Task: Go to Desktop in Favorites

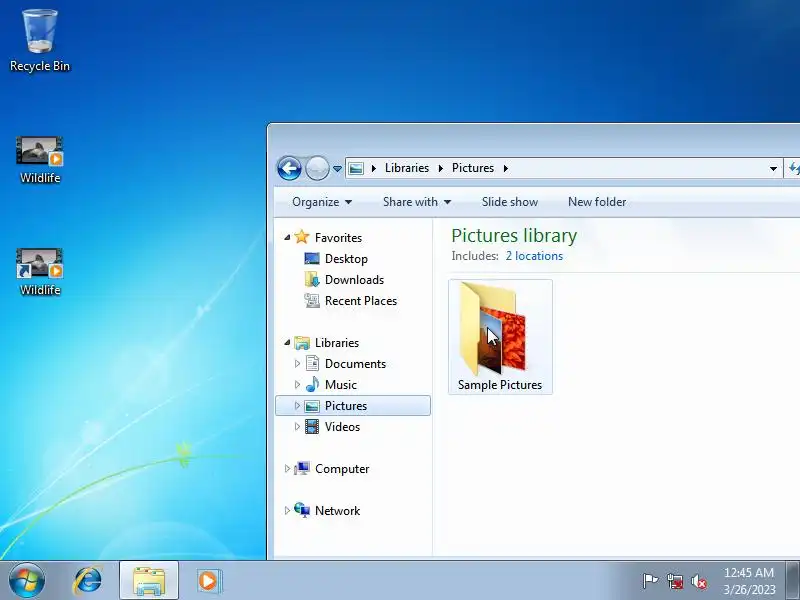Action: [346, 259]
